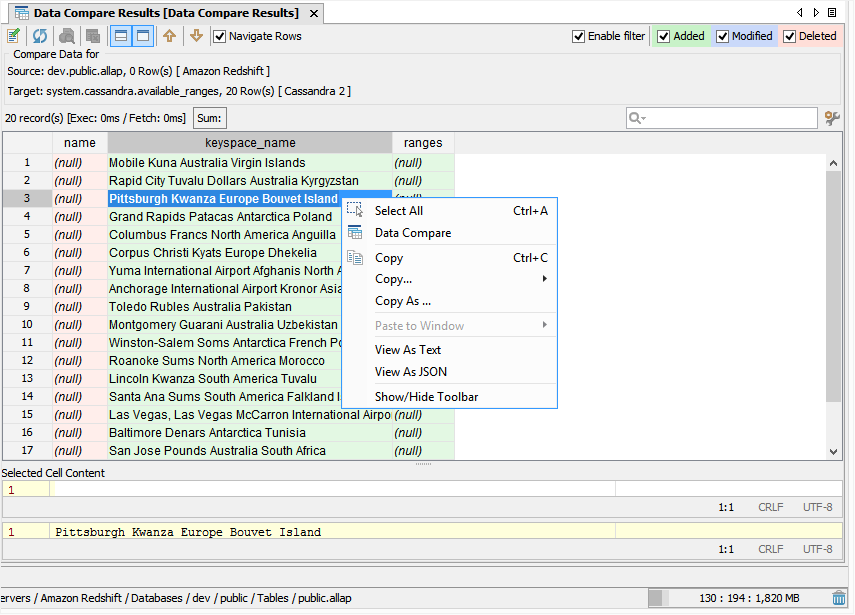Choose Copy from the context menu

[x=449, y=258]
